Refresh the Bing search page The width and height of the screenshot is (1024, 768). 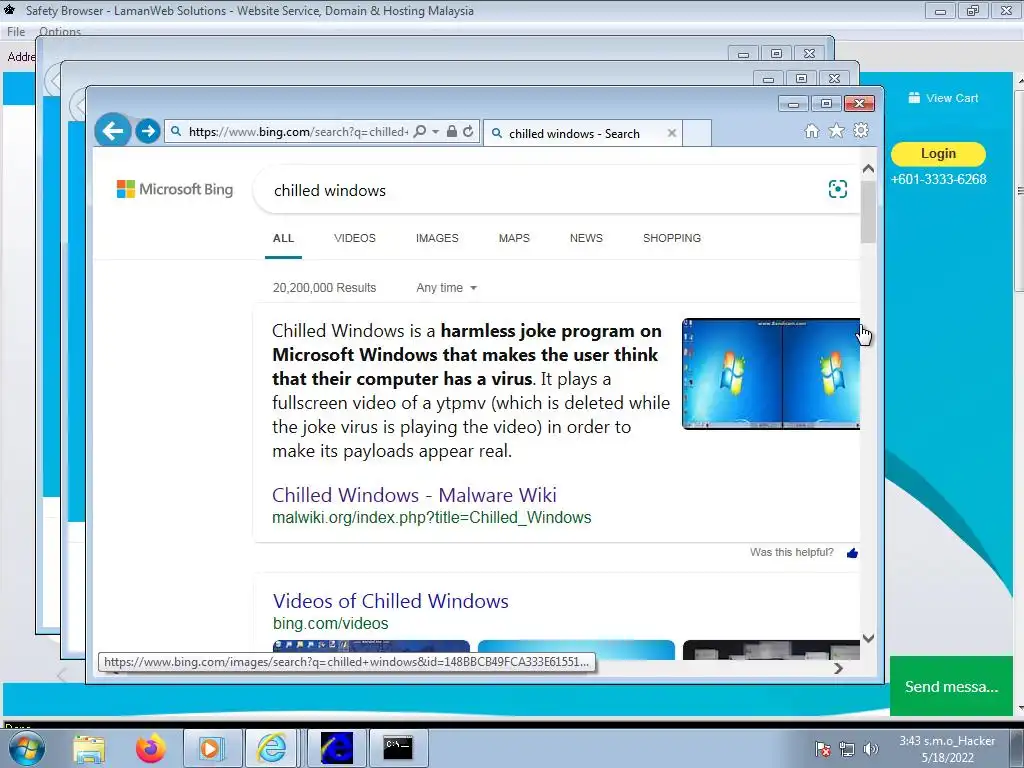468,131
